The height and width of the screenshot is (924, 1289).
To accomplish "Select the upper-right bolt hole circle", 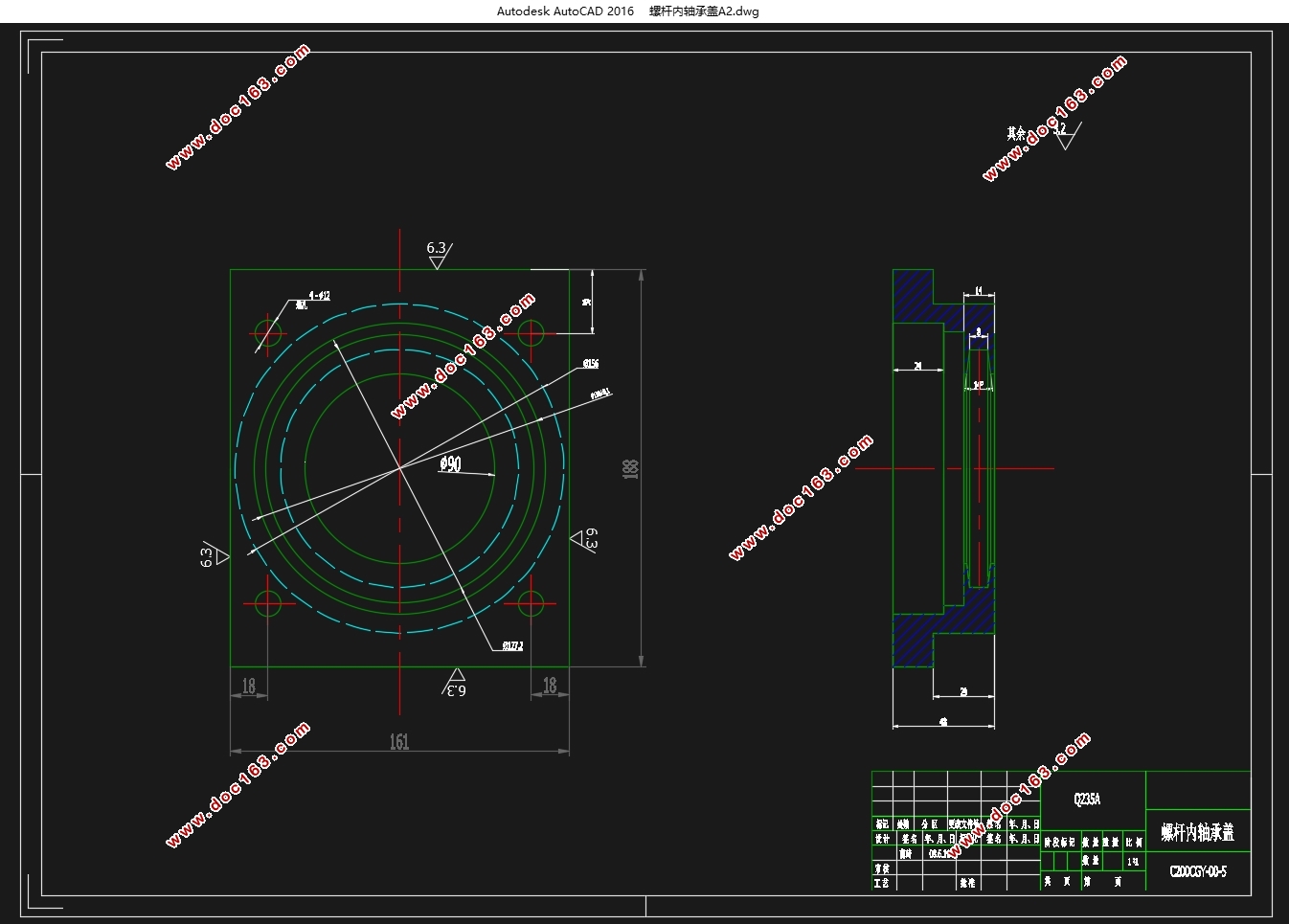I will (x=531, y=334).
